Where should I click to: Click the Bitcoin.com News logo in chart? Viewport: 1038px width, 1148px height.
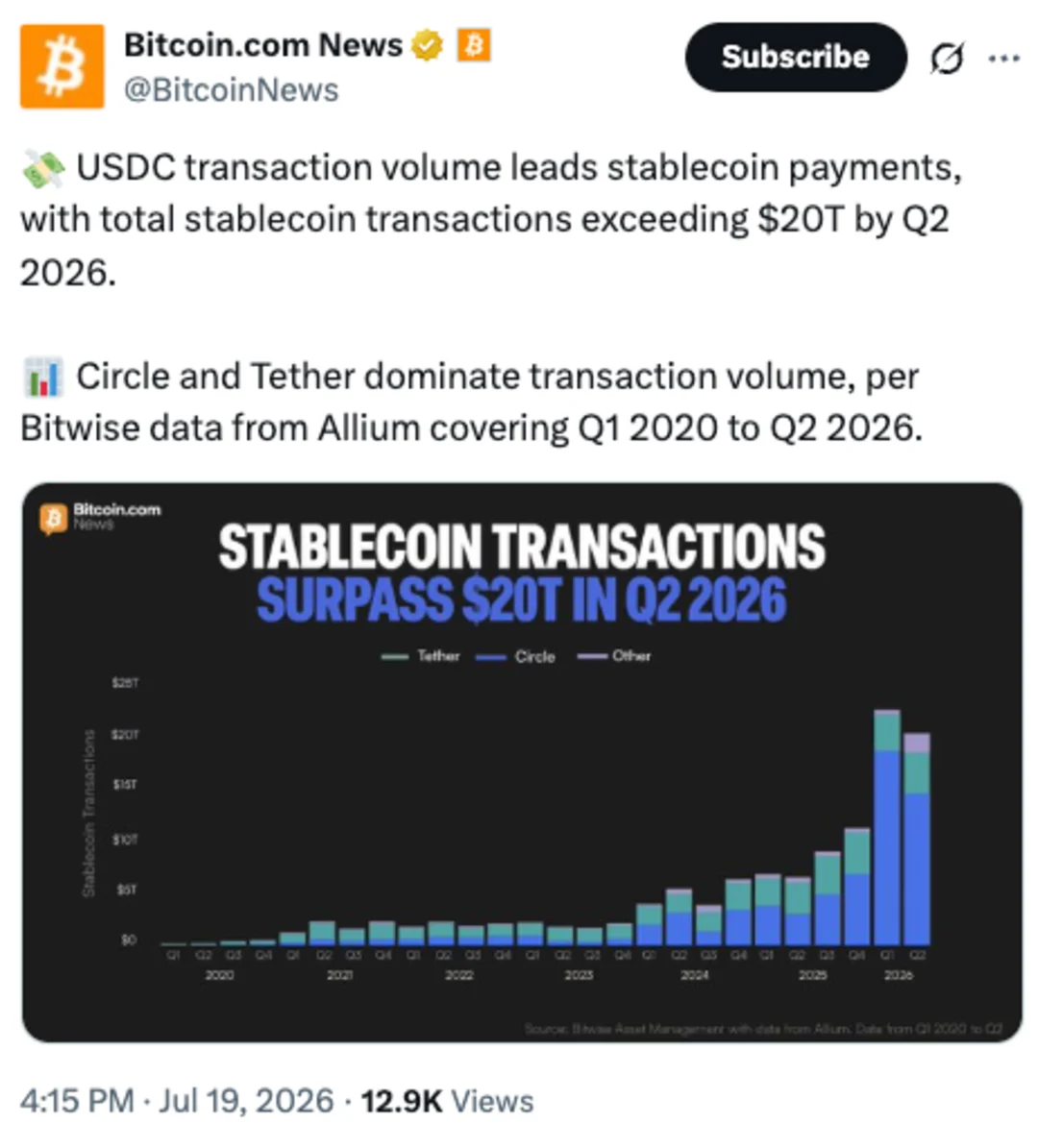(100, 518)
